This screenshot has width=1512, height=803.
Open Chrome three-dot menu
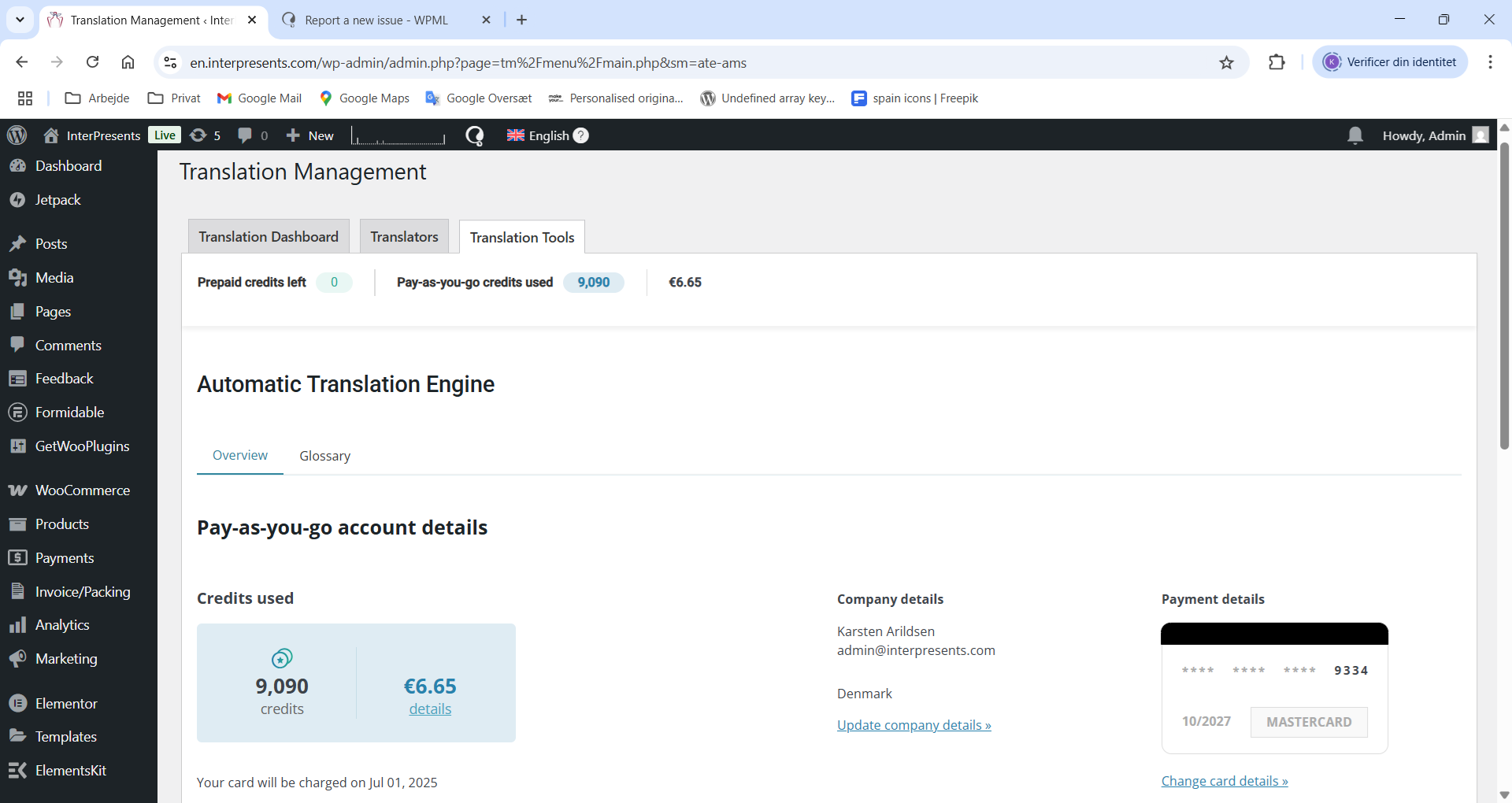pos(1490,62)
